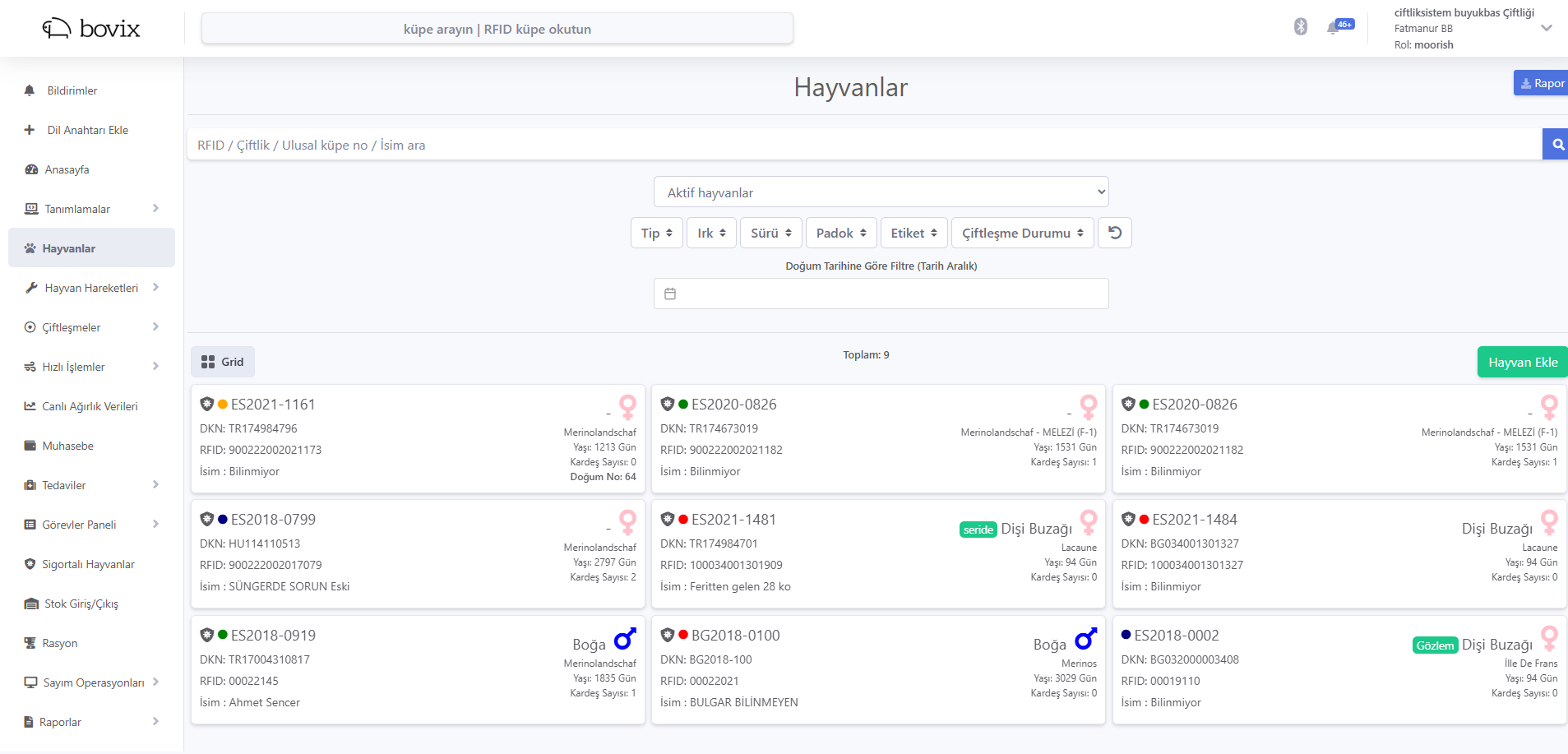Click the chart icon beside Canlı Ağırlık Verileri
This screenshot has height=754, width=1568.
(30, 406)
